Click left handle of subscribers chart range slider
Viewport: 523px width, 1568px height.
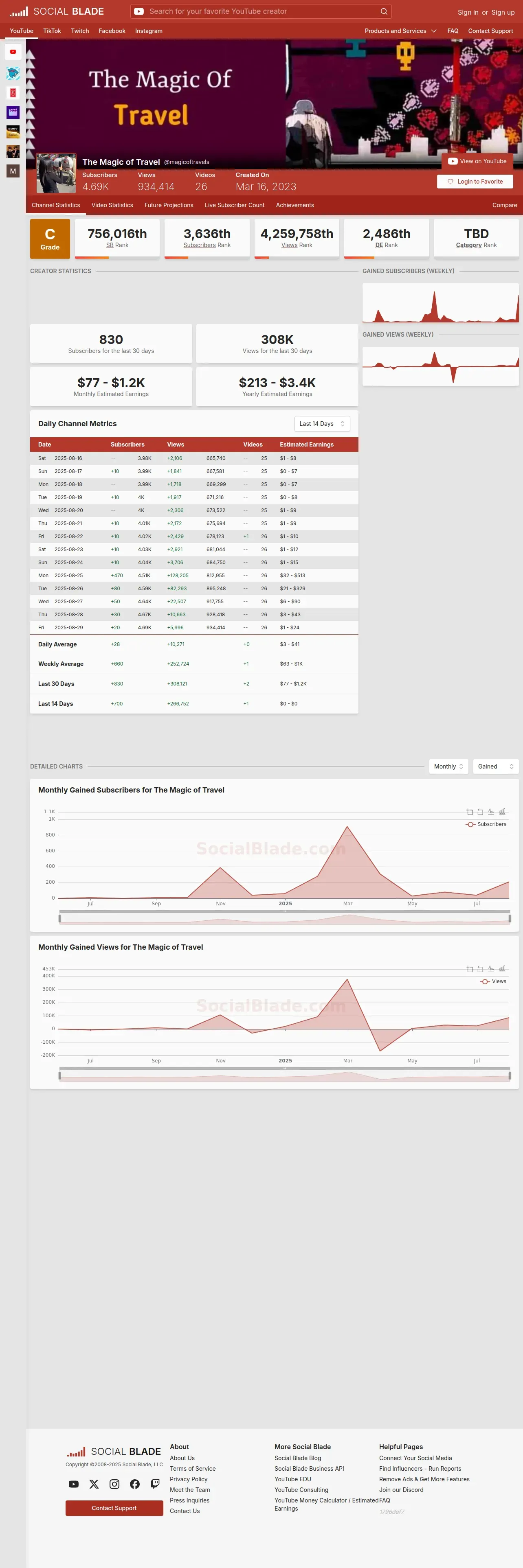59,918
